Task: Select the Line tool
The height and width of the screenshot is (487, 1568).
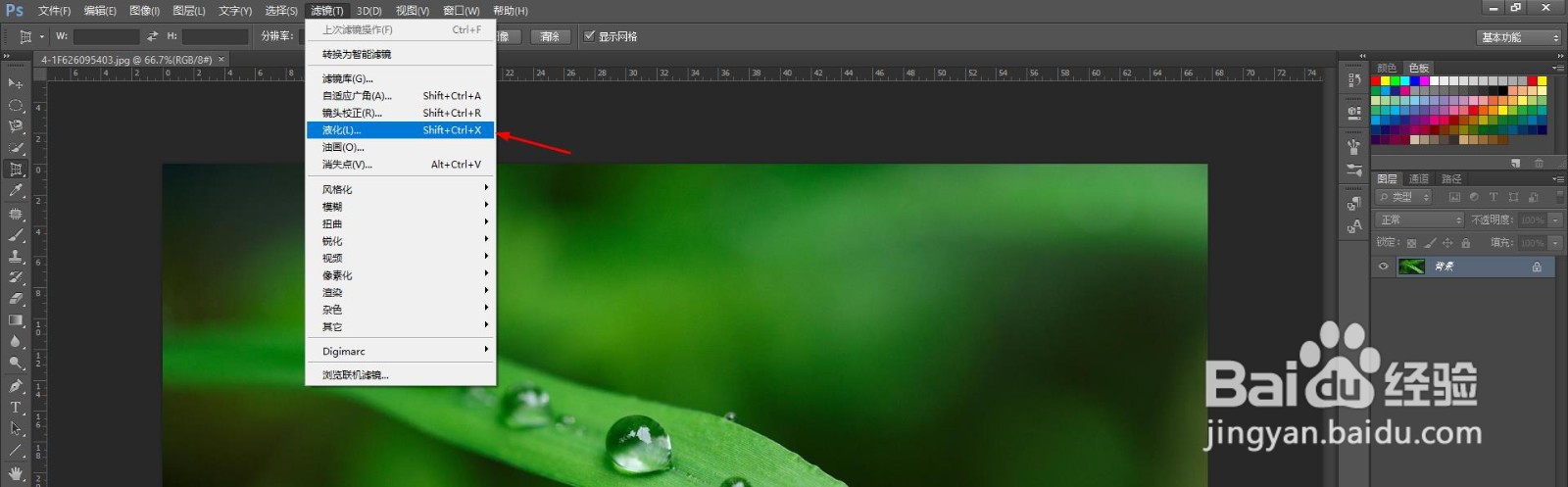Action: [16, 451]
